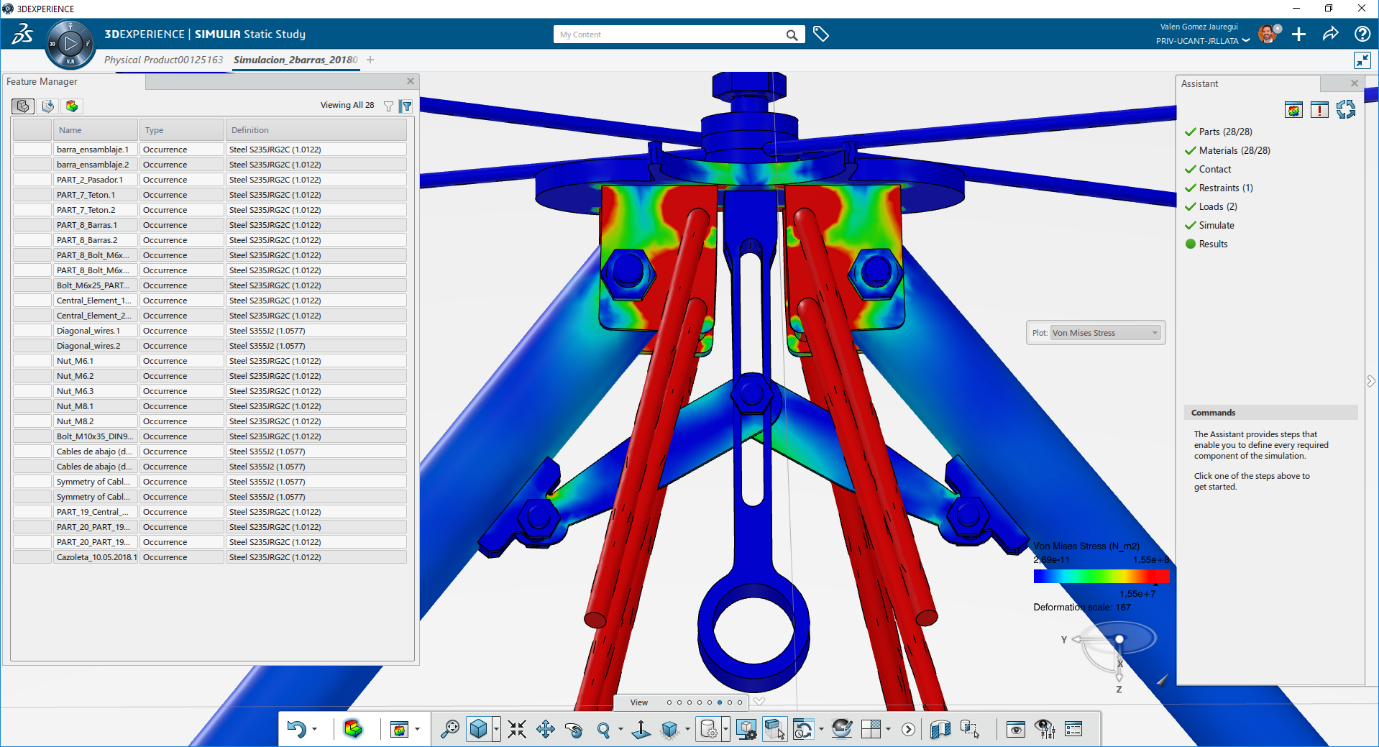
Task: Click the Normal View icon
Action: [x=640, y=729]
